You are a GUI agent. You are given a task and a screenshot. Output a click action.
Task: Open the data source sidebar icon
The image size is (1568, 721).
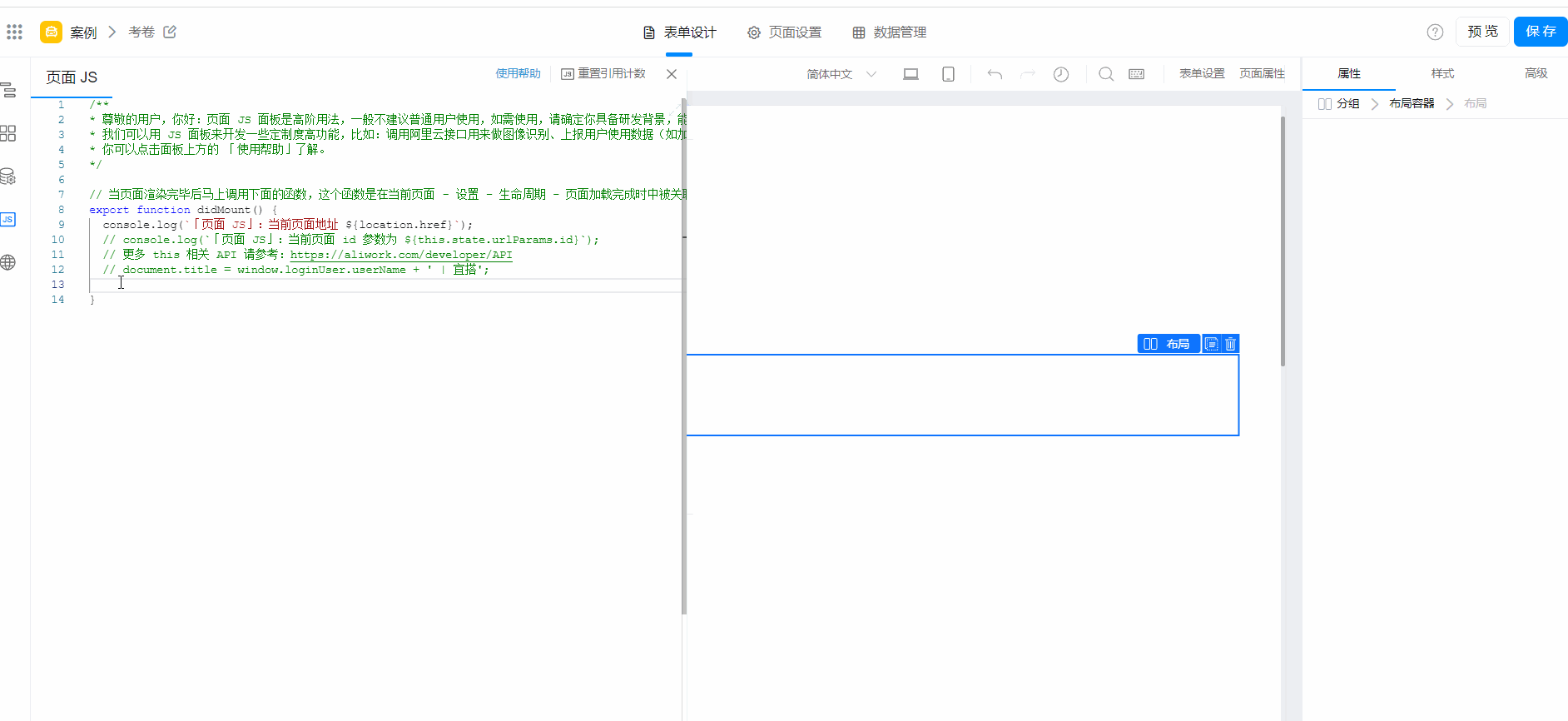(x=8, y=177)
